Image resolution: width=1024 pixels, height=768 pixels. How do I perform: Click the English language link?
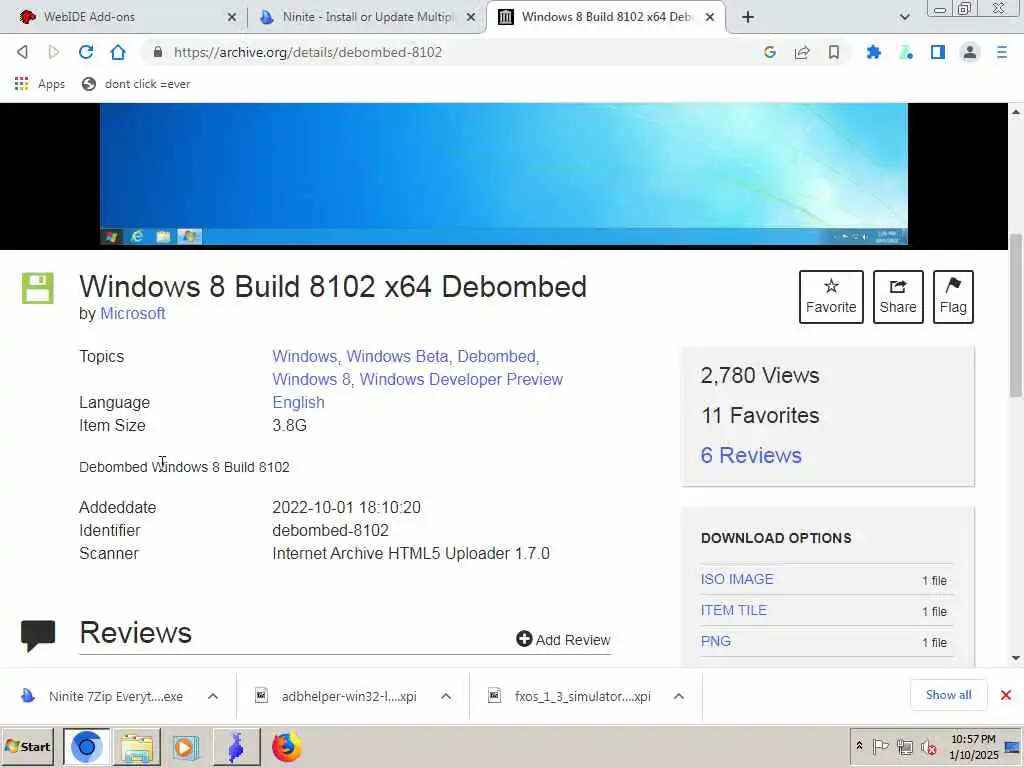pyautogui.click(x=298, y=402)
